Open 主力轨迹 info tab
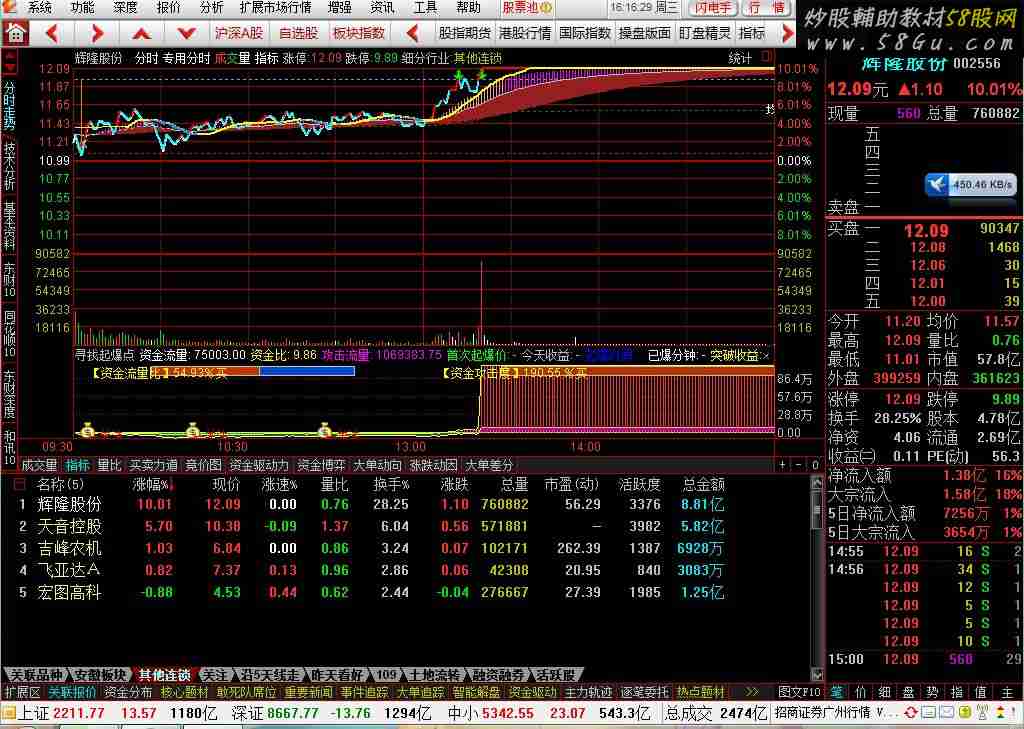The height and width of the screenshot is (729, 1024). tap(588, 692)
